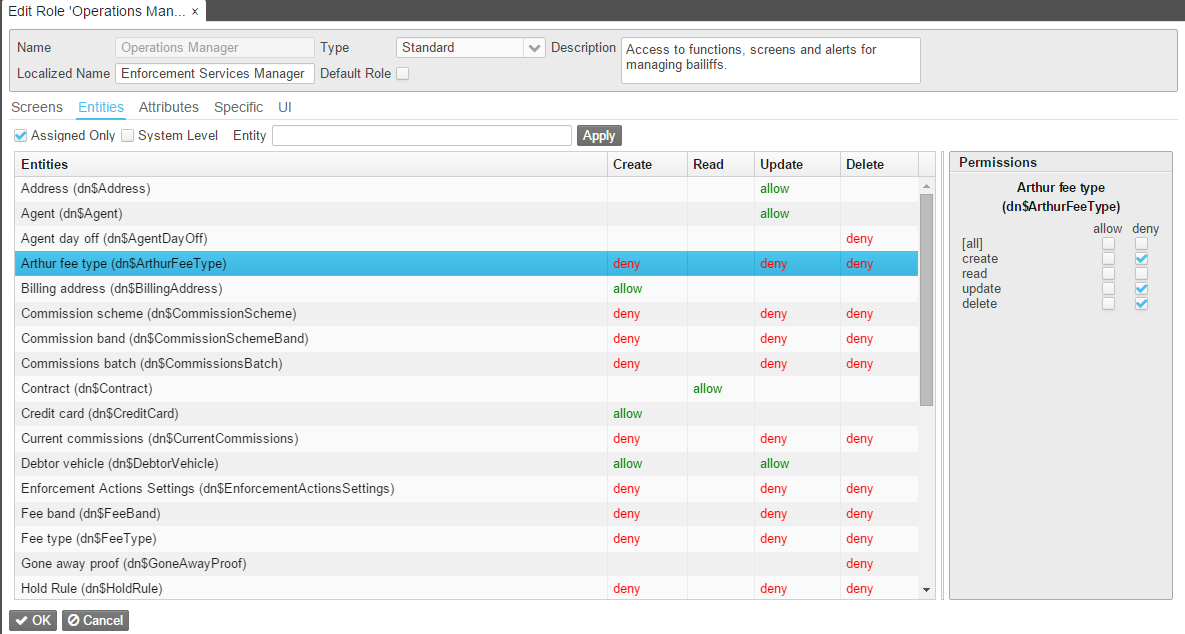Toggle the Default Role checkbox
Viewport: 1185px width, 634px height.
click(402, 74)
